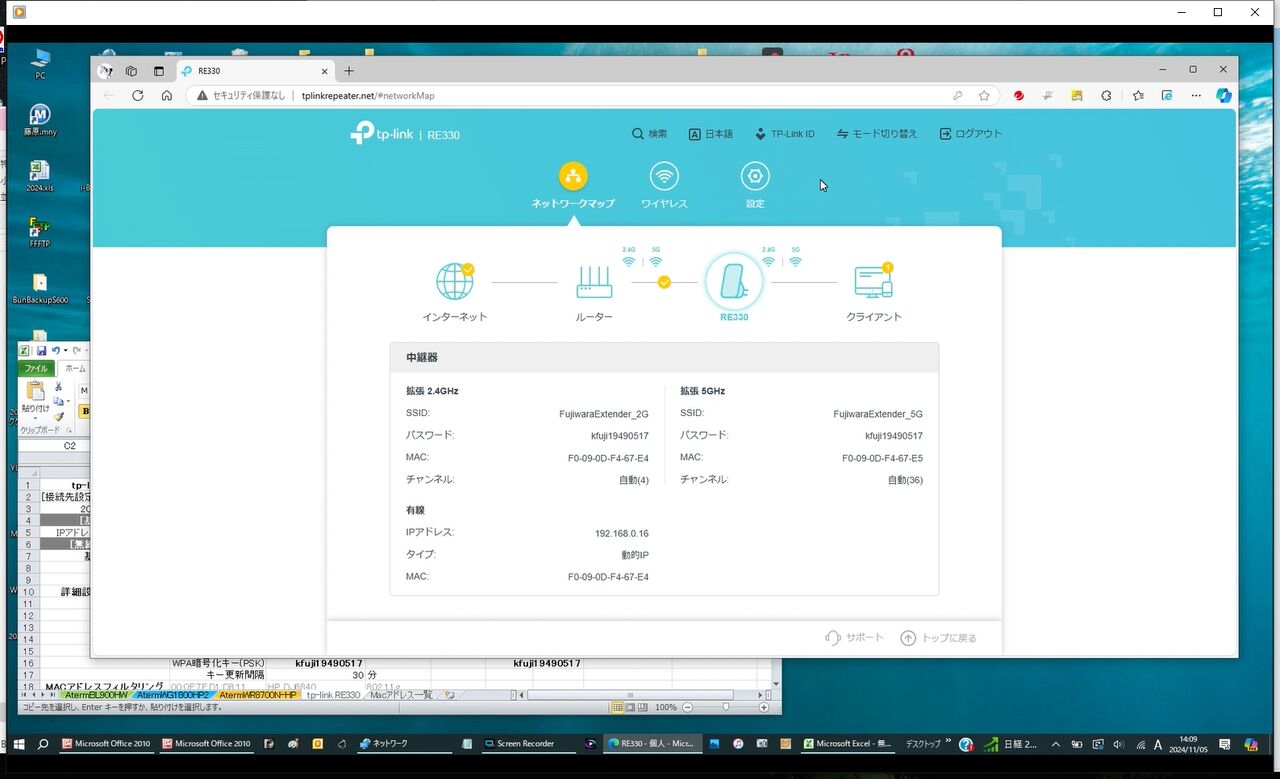The width and height of the screenshot is (1280, 779).
Task: Change language via 日本語 button
Action: point(710,134)
